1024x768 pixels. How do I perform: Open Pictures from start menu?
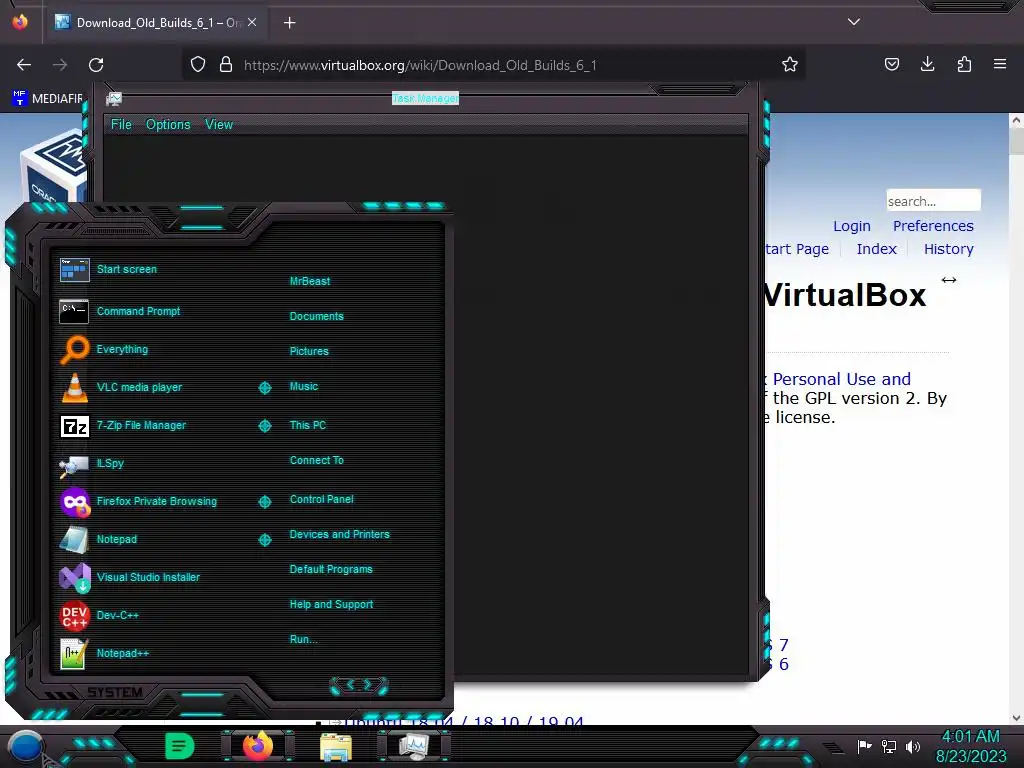pyautogui.click(x=309, y=351)
